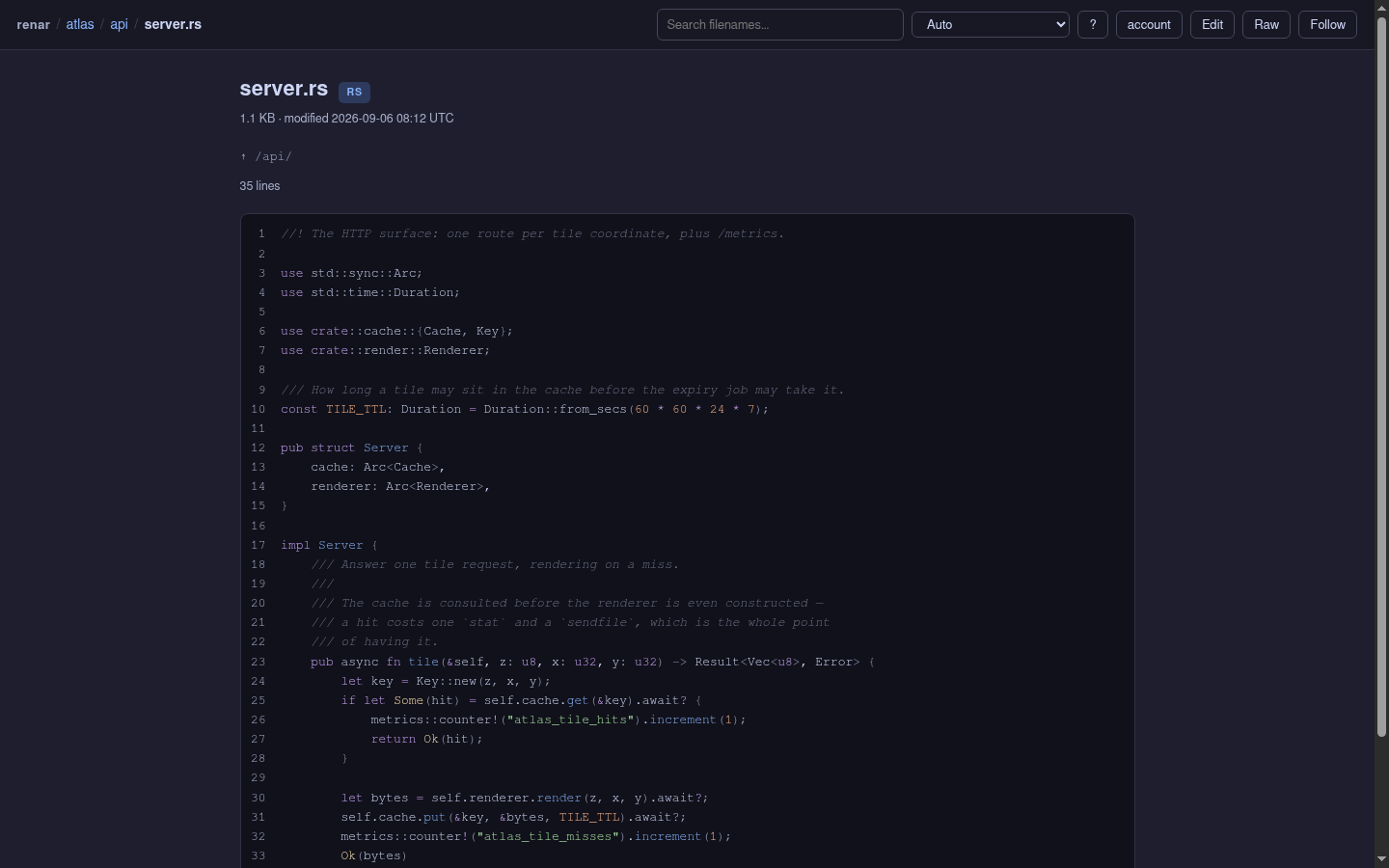1389x868 pixels.
Task: Click the HTTP surface comment on line 1
Action: coord(532,233)
